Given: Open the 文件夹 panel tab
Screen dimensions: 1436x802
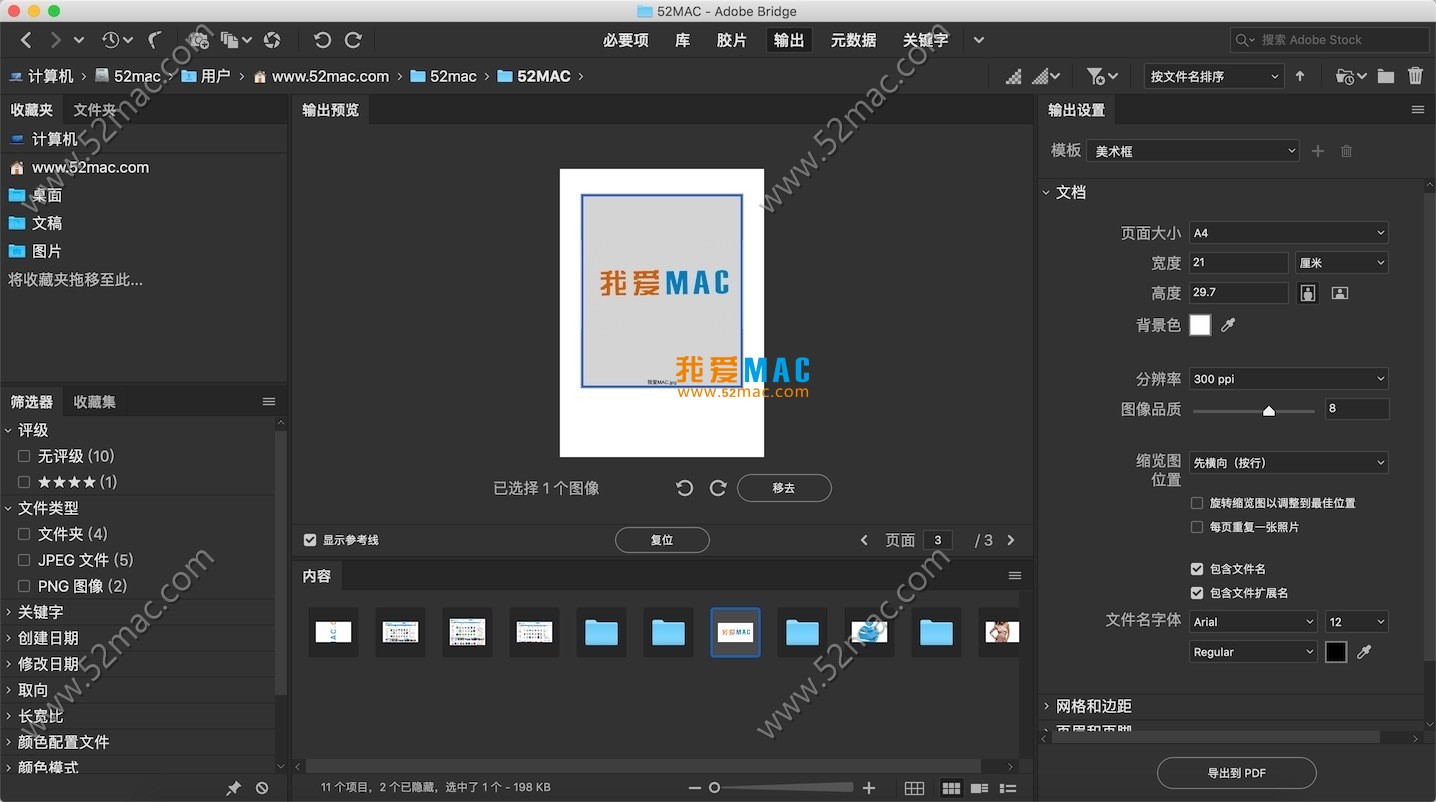Looking at the screenshot, I should [x=95, y=110].
